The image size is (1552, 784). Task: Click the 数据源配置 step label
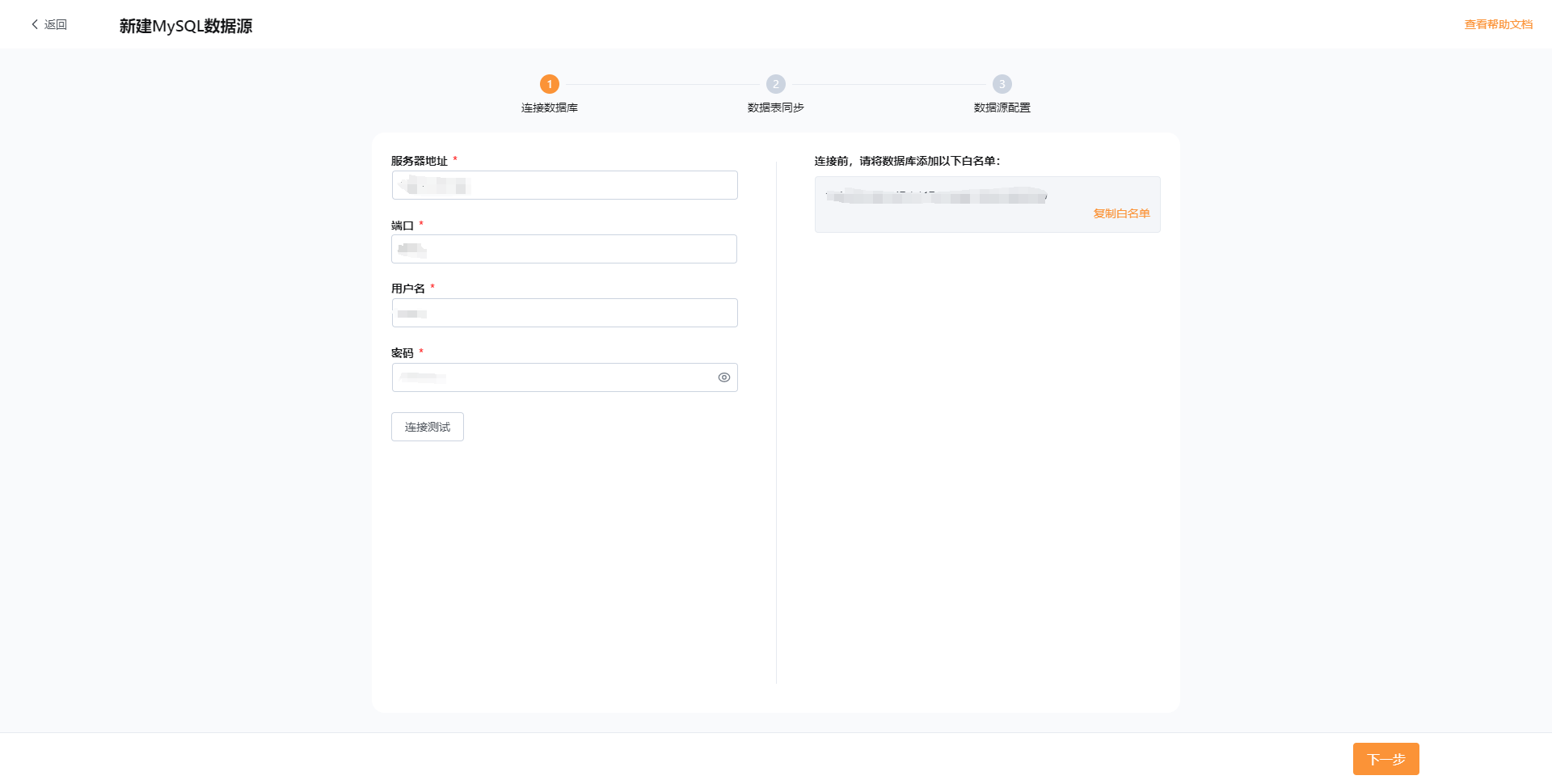tap(1002, 107)
